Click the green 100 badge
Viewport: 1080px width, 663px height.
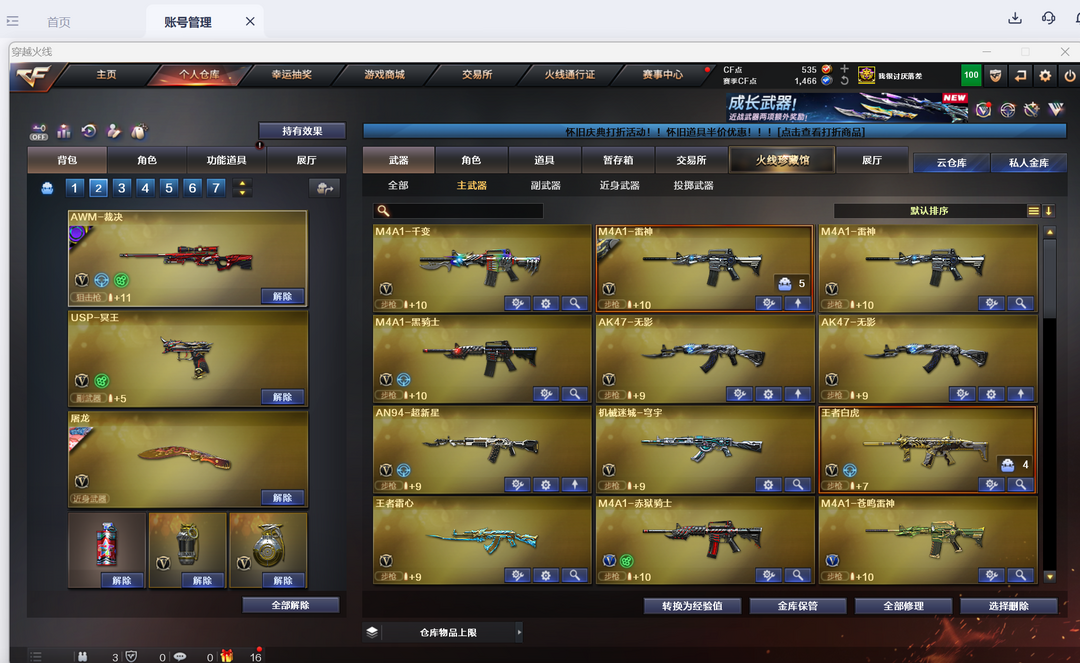[971, 75]
